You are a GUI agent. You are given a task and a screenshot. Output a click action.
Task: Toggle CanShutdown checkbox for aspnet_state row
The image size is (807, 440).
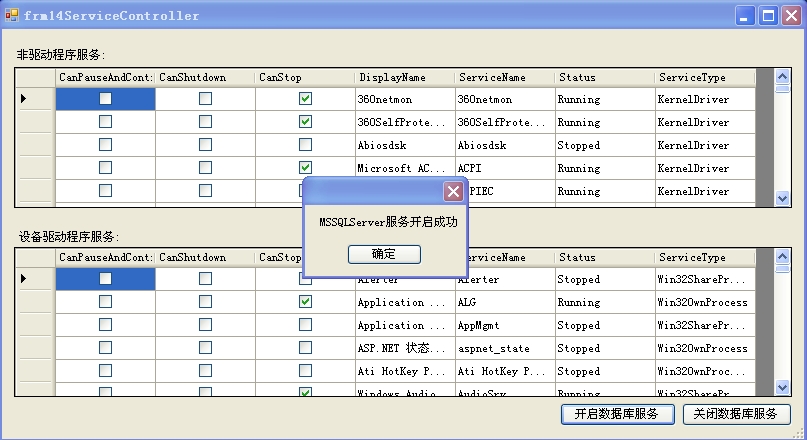[x=205, y=348]
